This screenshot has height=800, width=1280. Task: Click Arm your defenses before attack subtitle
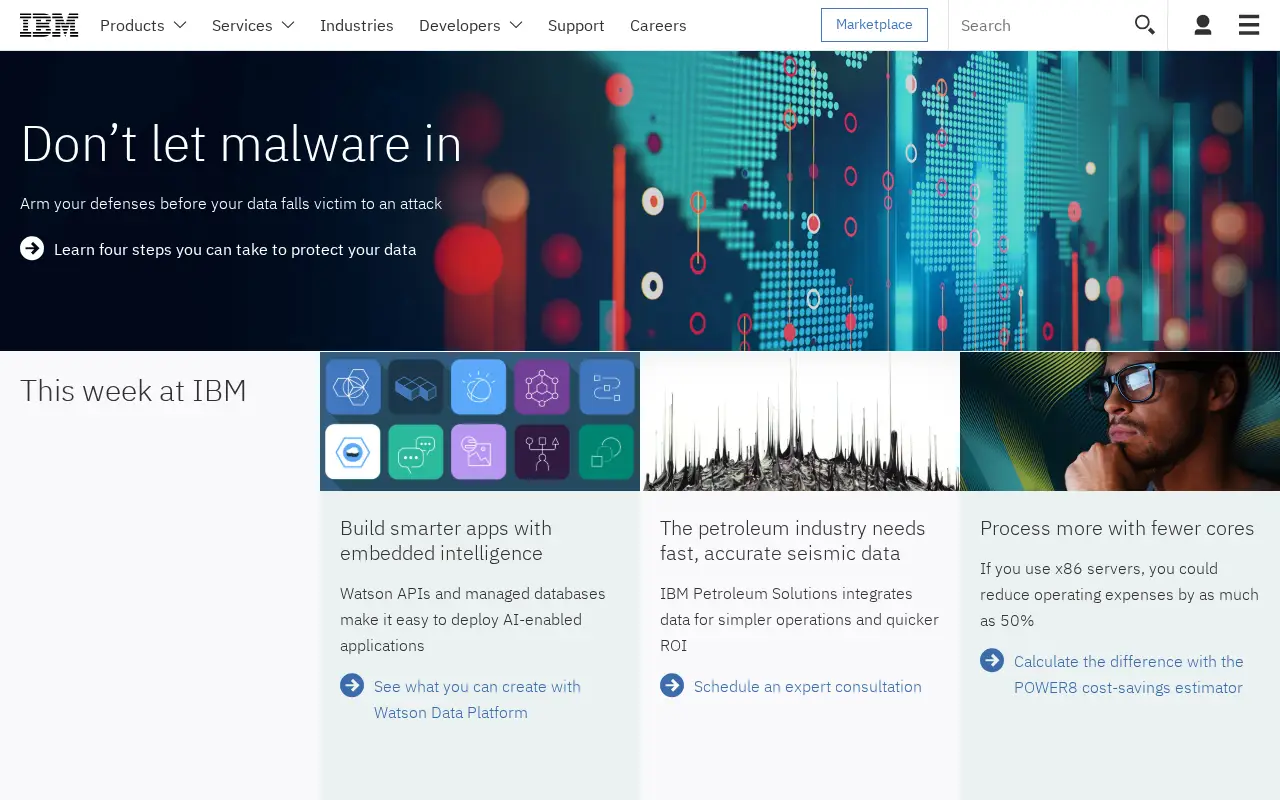point(231,203)
